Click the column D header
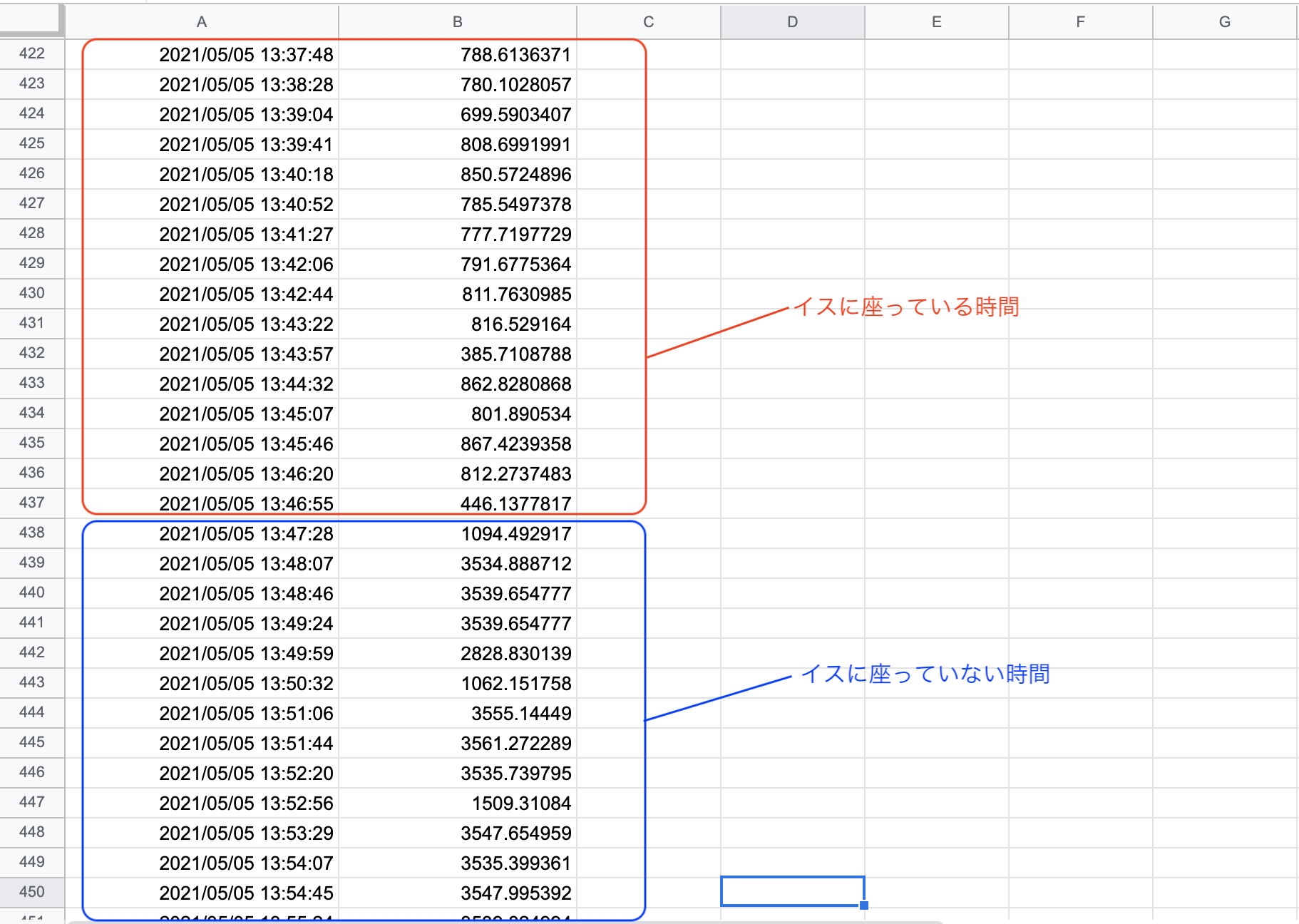This screenshot has height=924, width=1299. click(792, 22)
